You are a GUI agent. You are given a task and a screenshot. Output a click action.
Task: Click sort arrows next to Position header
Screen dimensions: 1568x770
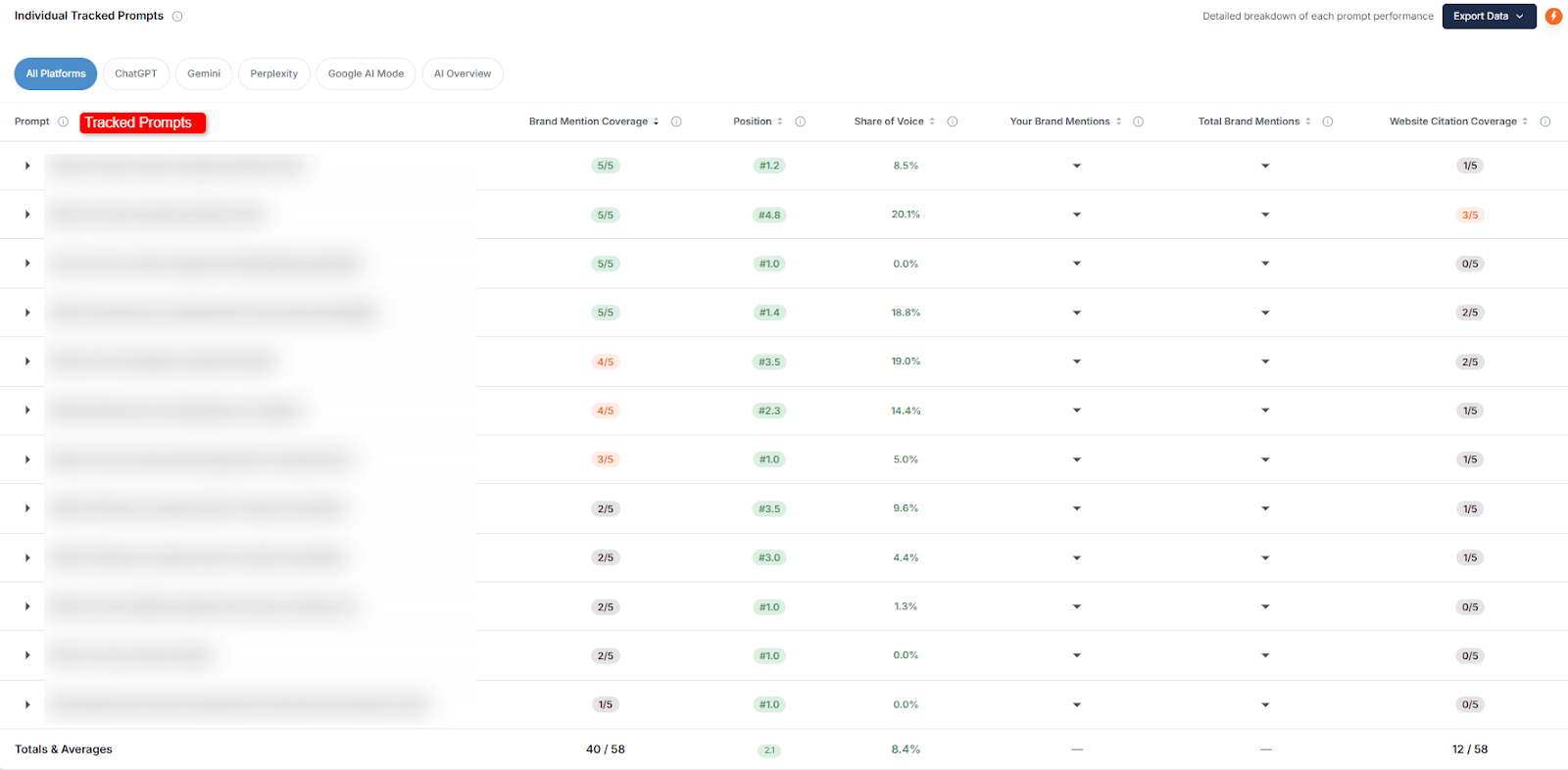(x=780, y=121)
